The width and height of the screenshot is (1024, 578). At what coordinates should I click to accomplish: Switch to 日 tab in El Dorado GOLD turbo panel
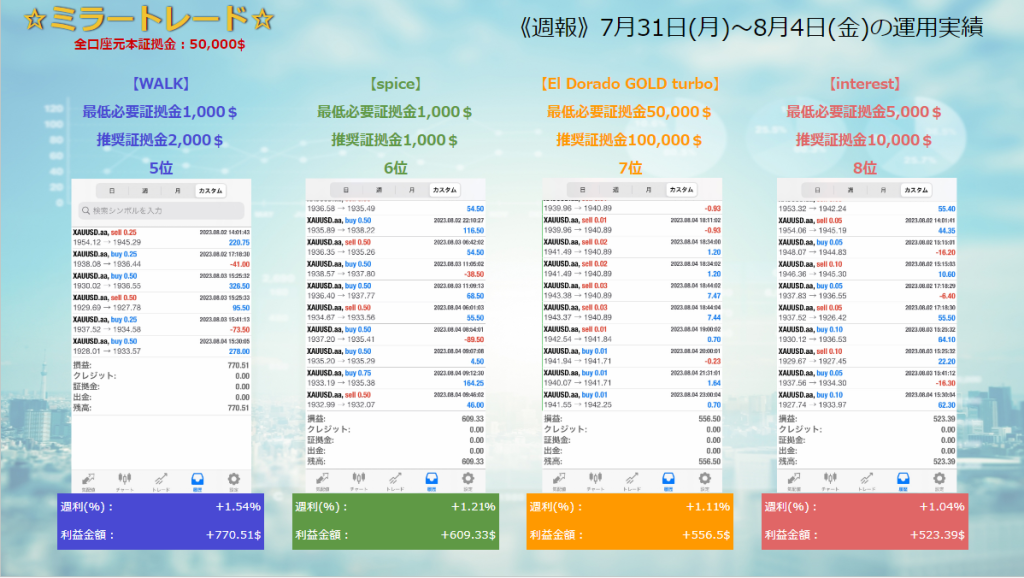pyautogui.click(x=583, y=189)
